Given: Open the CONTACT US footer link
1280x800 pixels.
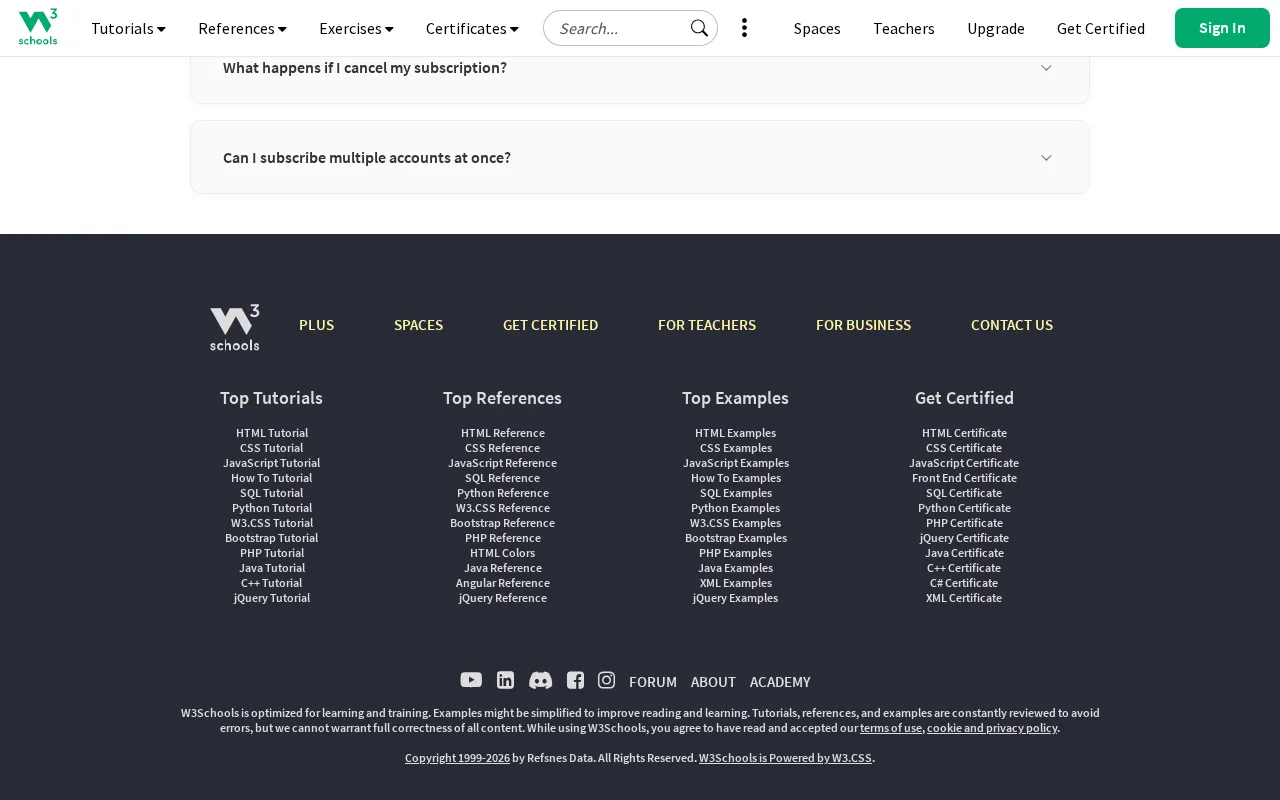Looking at the screenshot, I should pos(1012,325).
